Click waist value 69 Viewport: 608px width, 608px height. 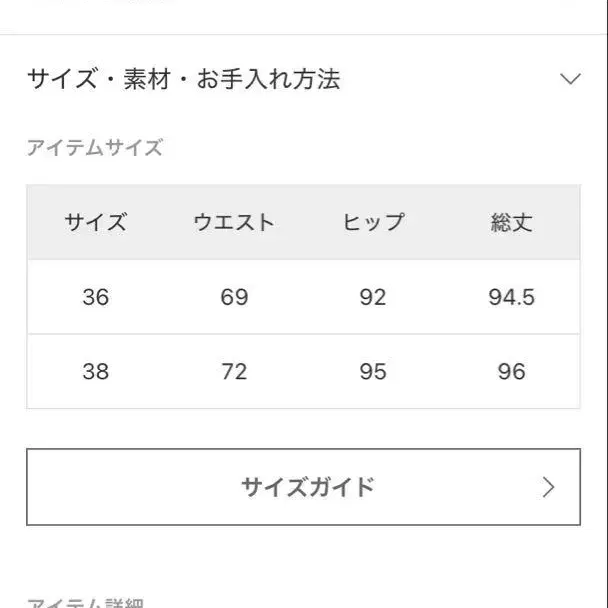pyautogui.click(x=234, y=297)
